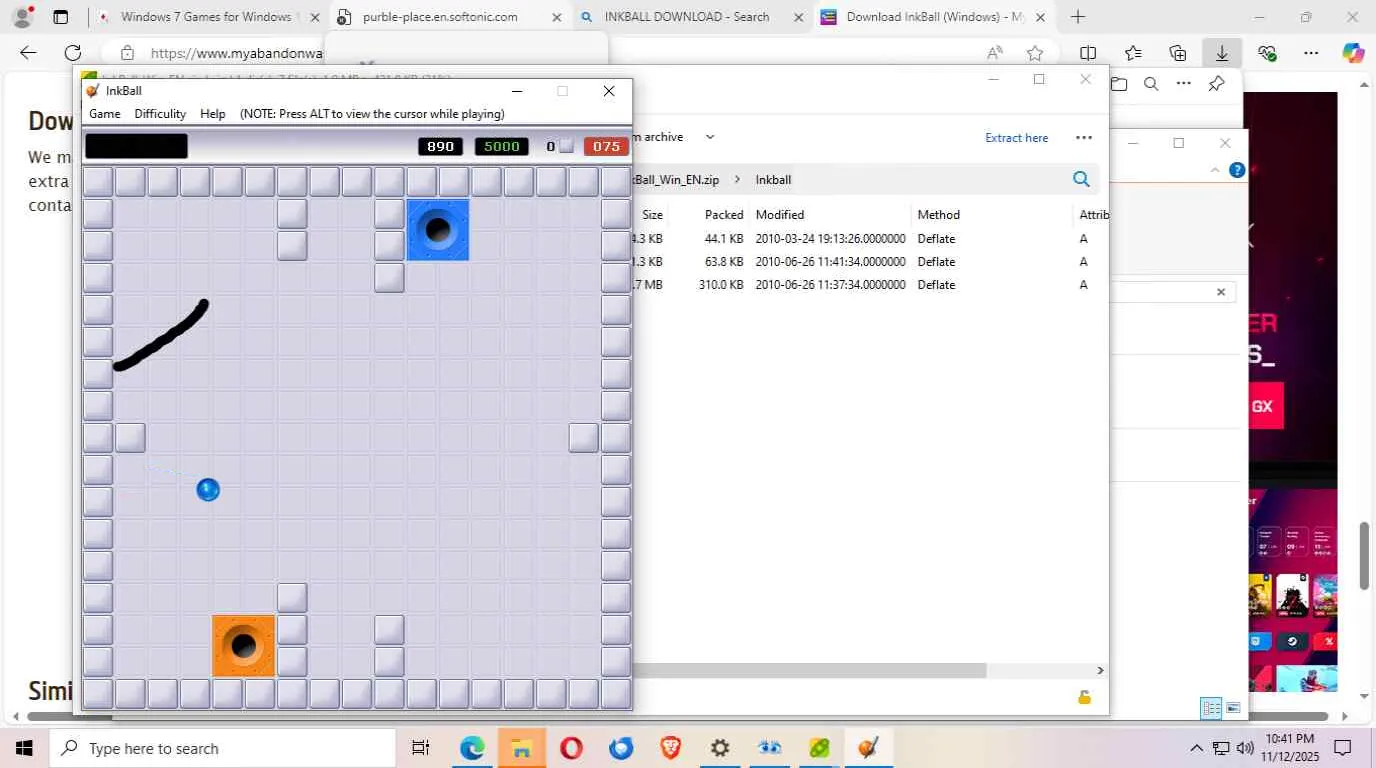Click the site information icon in address bar
Image resolution: width=1376 pixels, height=768 pixels.
point(127,53)
